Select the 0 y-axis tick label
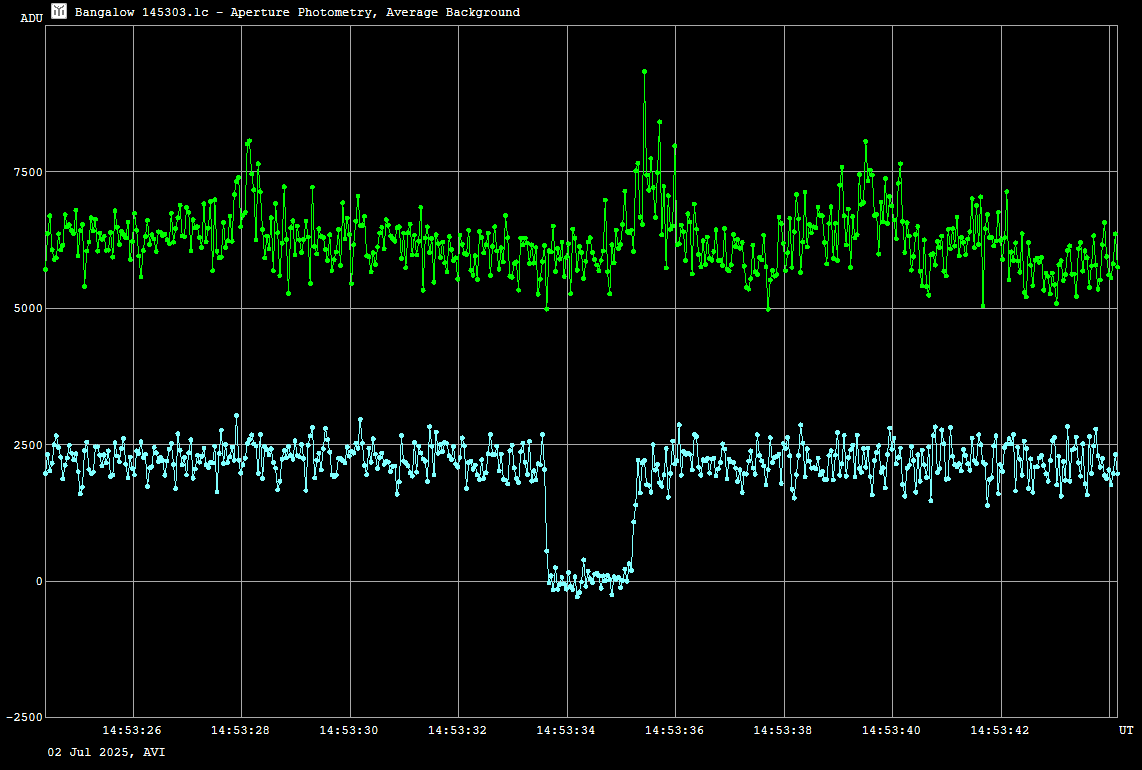This screenshot has width=1142, height=770. tap(39, 581)
